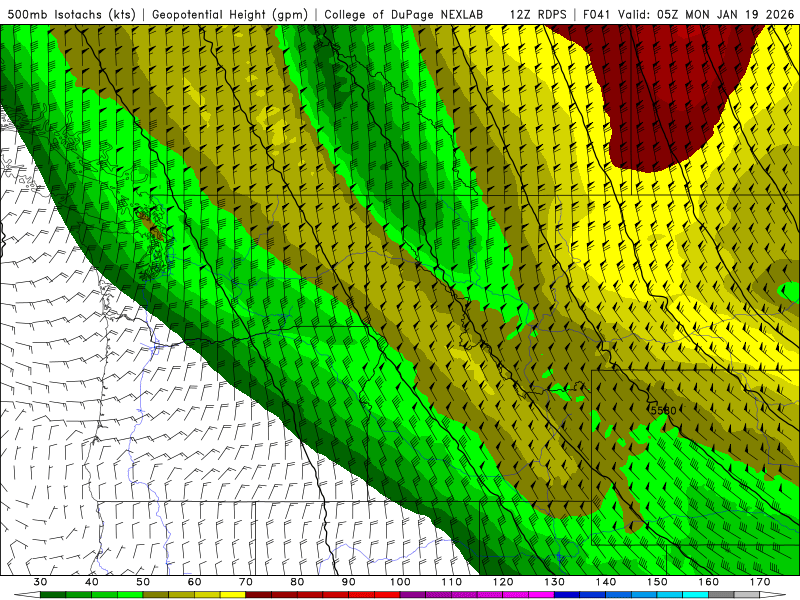Click the '30' label on the color scale
This screenshot has height=600, width=800.
(x=40, y=582)
